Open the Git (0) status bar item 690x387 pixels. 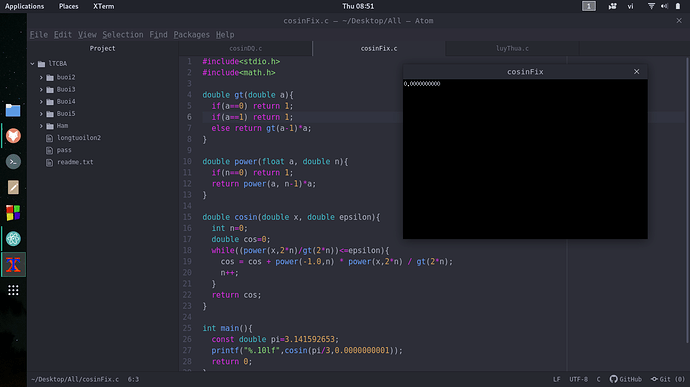coord(668,379)
